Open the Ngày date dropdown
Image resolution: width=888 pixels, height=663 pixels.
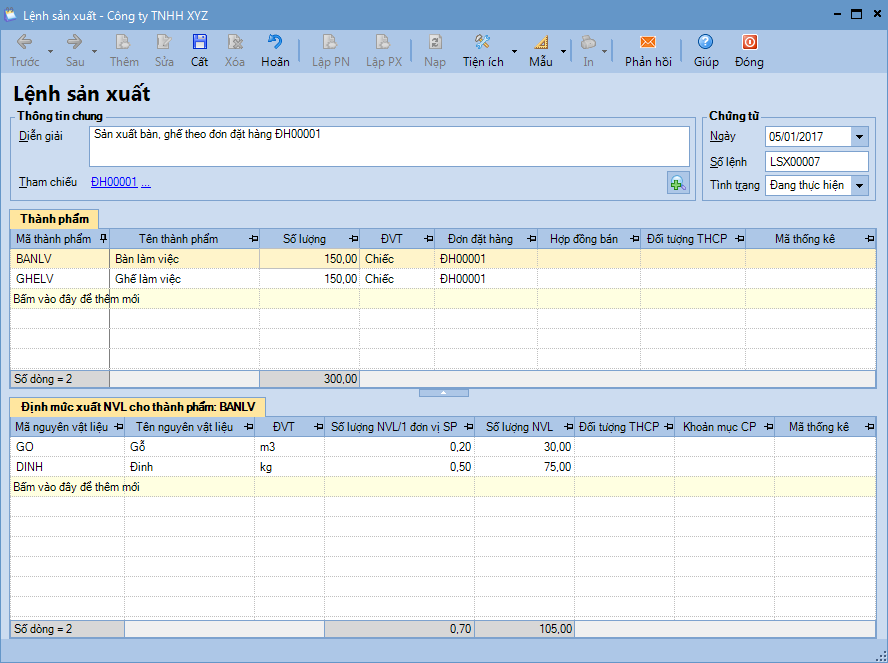859,137
